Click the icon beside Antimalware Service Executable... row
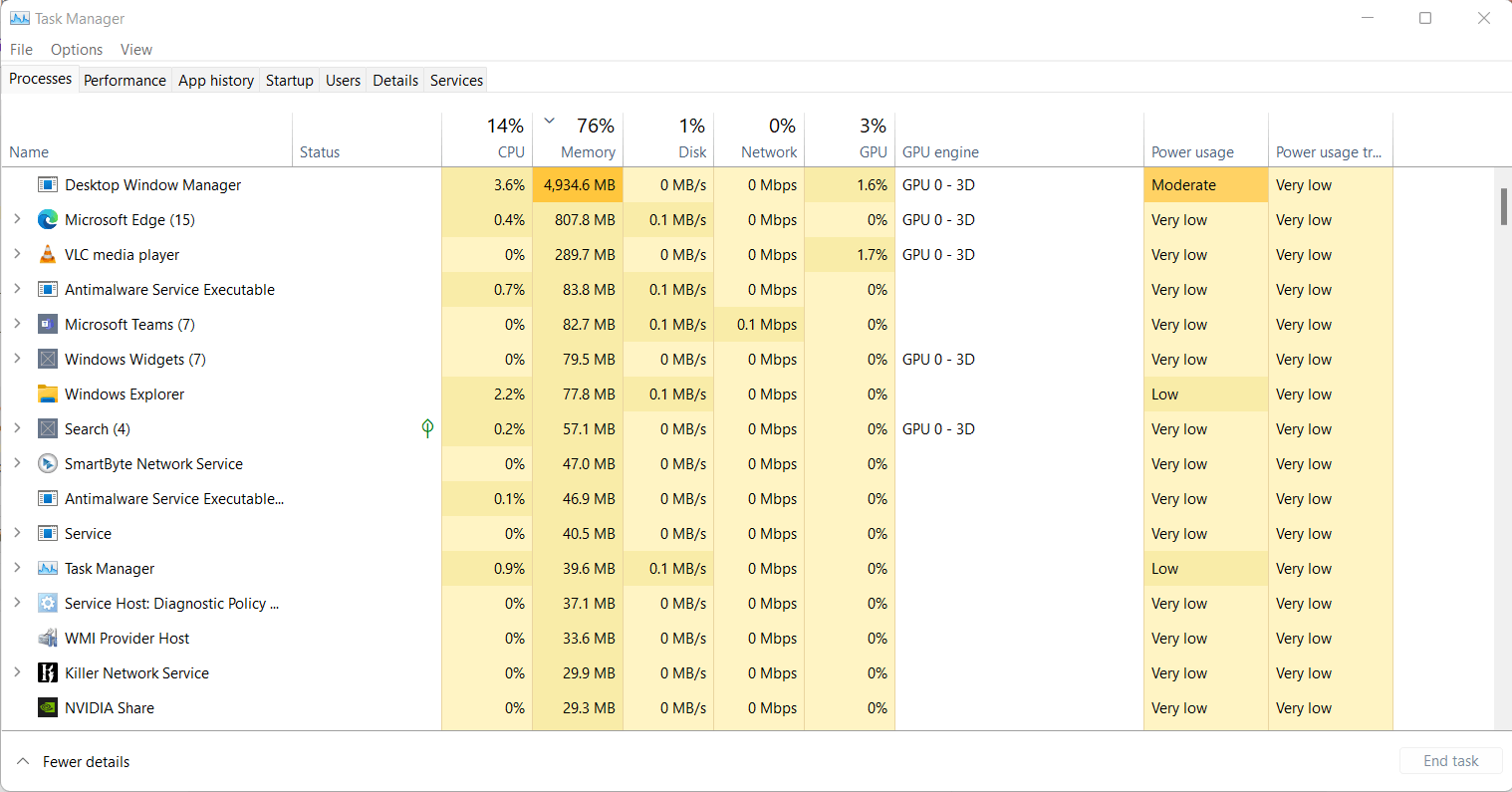 [x=47, y=499]
